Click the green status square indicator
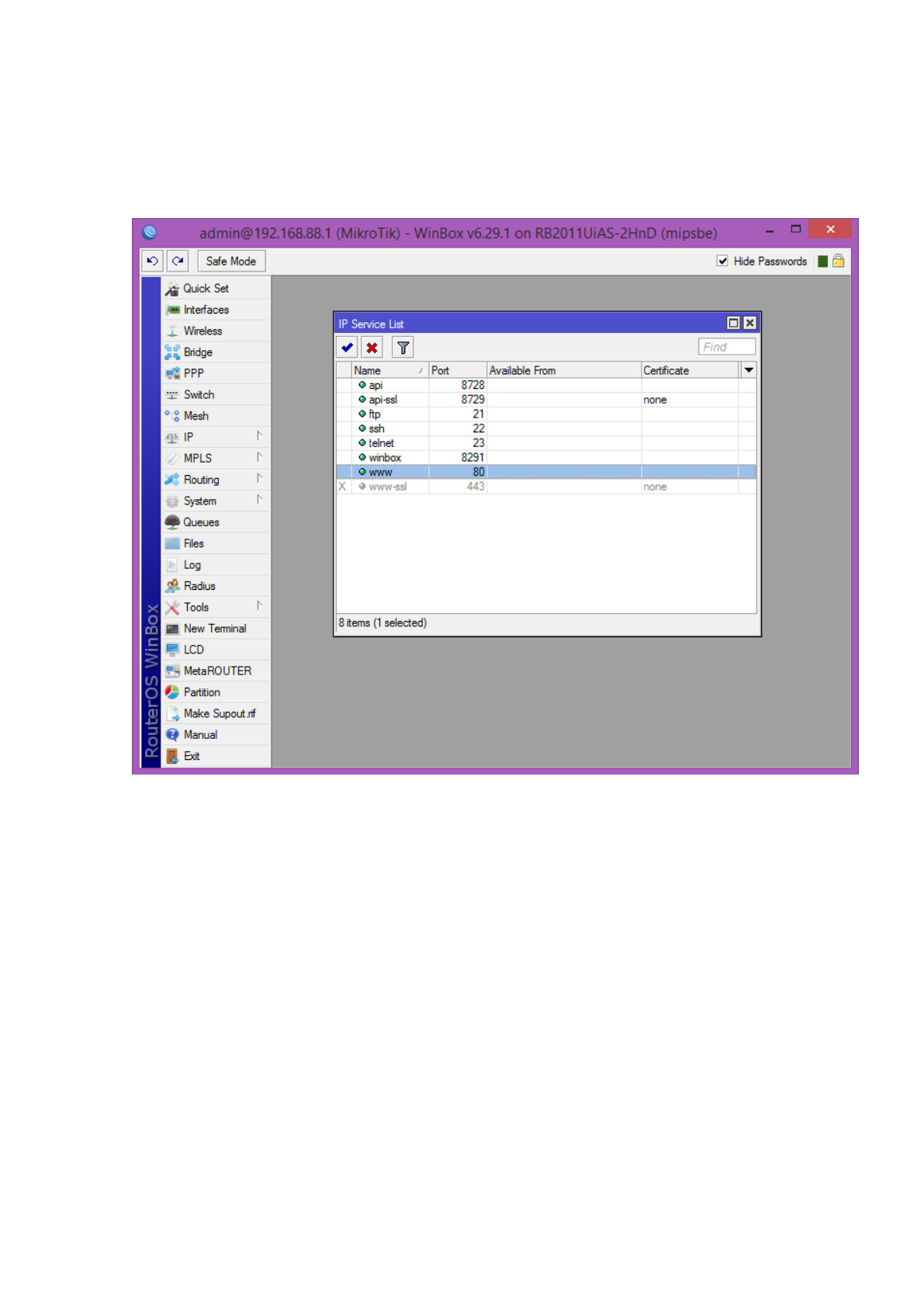924x1307 pixels. [x=822, y=262]
